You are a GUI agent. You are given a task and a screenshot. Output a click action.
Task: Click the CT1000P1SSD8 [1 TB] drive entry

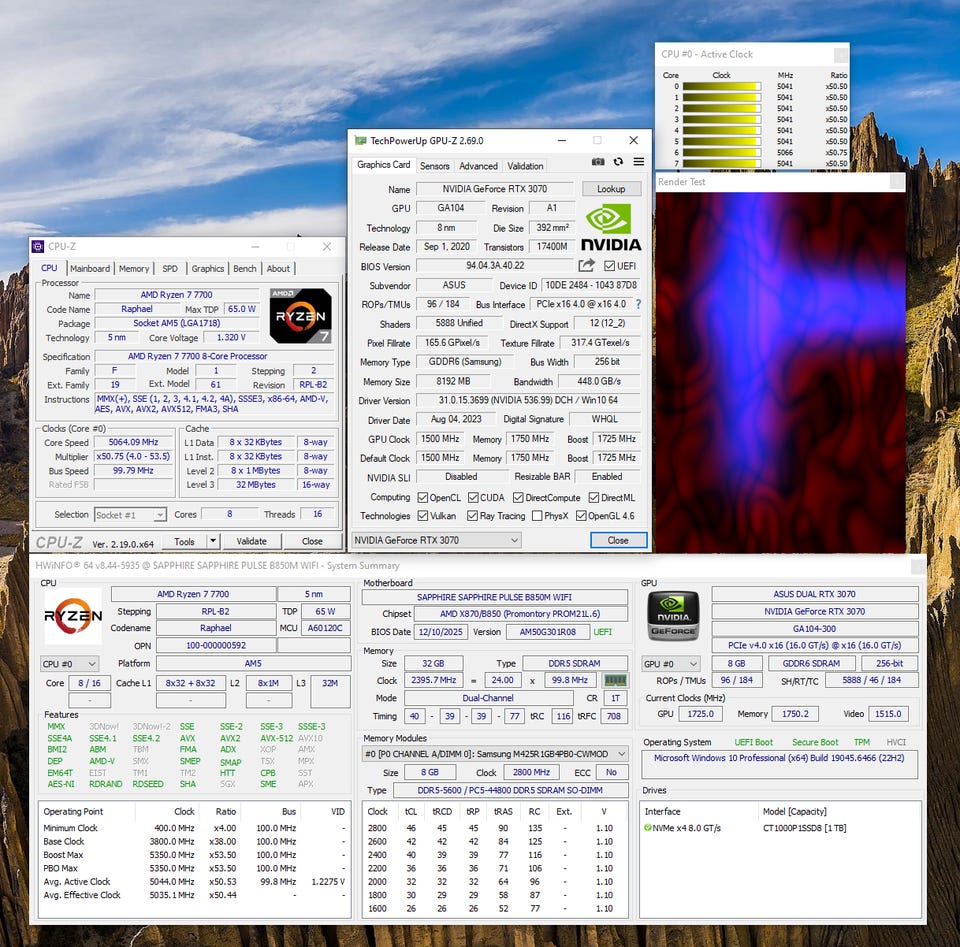(804, 828)
